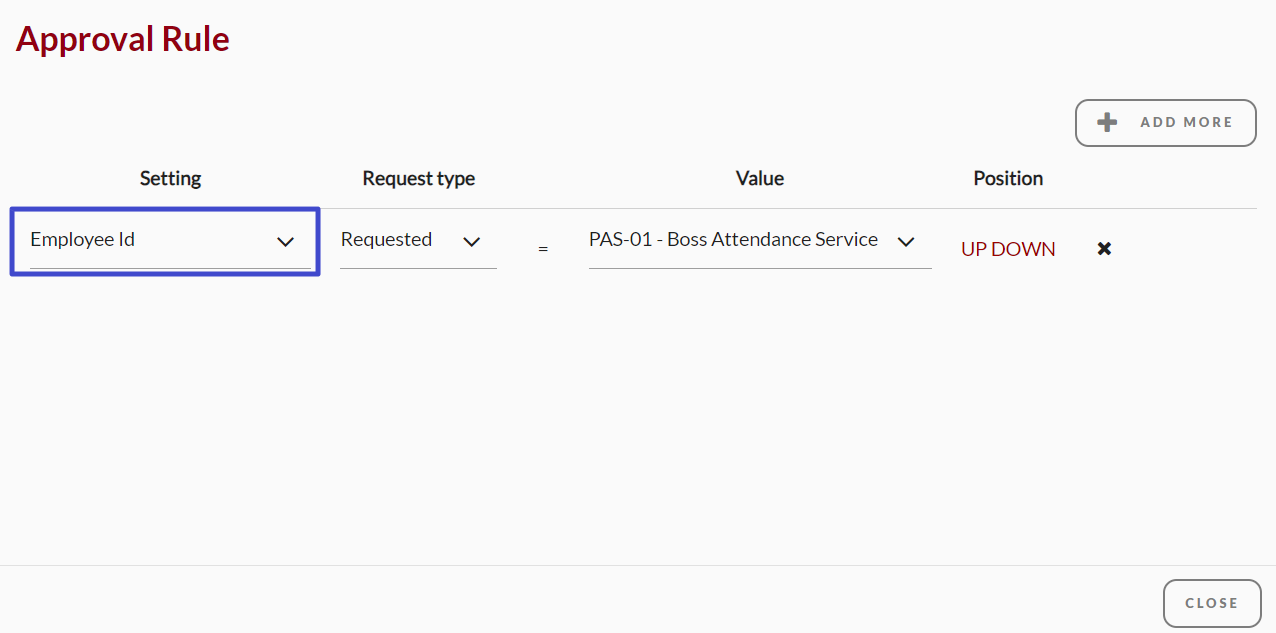Open the Request type dropdown showing Requested
The image size is (1276, 633).
click(418, 241)
